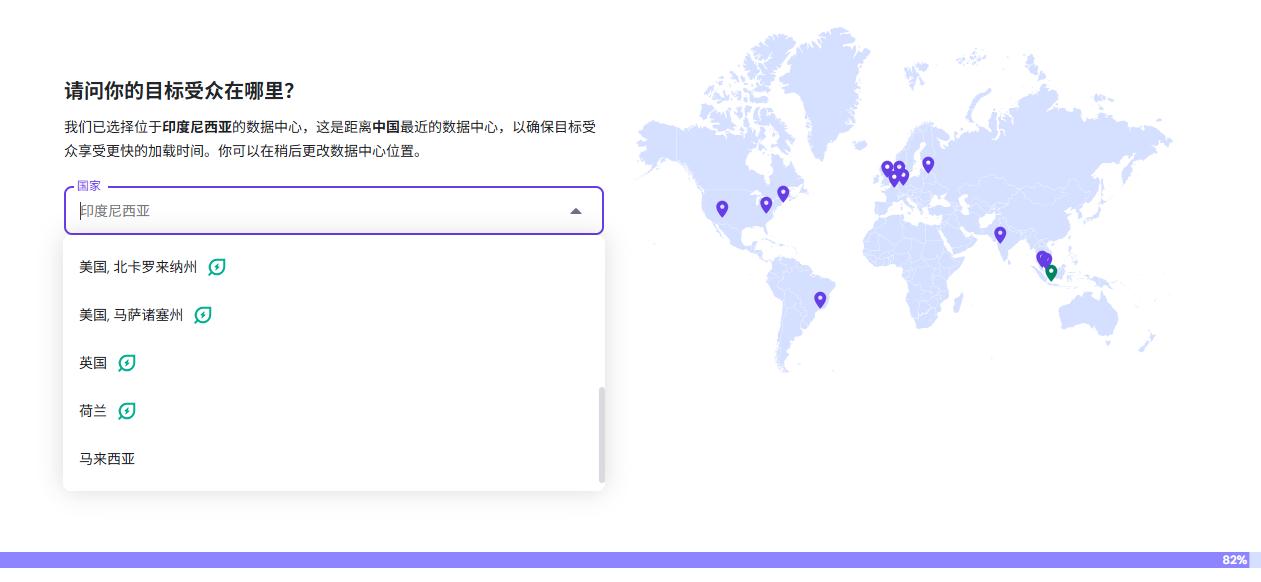This screenshot has width=1261, height=582.
Task: Click the green eco icon beside 美国, 北卡罗来纳州
Action: [217, 267]
